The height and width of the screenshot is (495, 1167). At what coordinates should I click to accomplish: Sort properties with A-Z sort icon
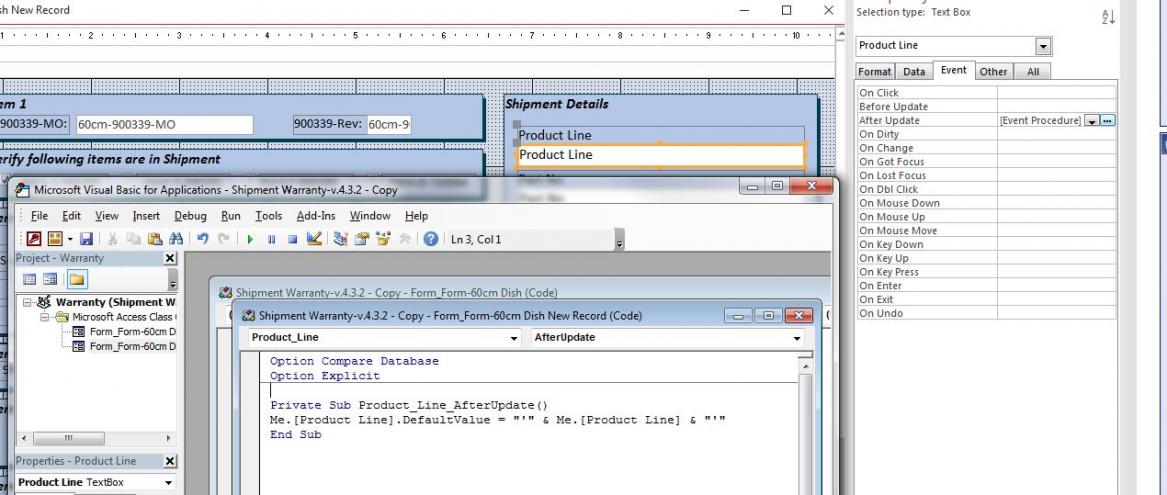[1108, 16]
